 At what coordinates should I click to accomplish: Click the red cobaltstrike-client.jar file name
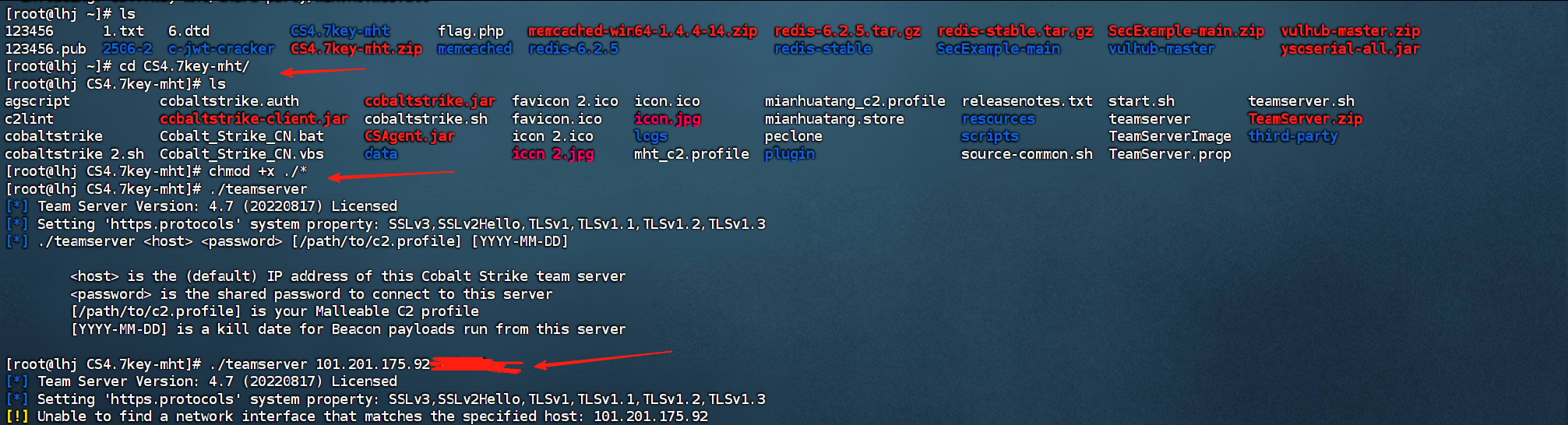(254, 119)
